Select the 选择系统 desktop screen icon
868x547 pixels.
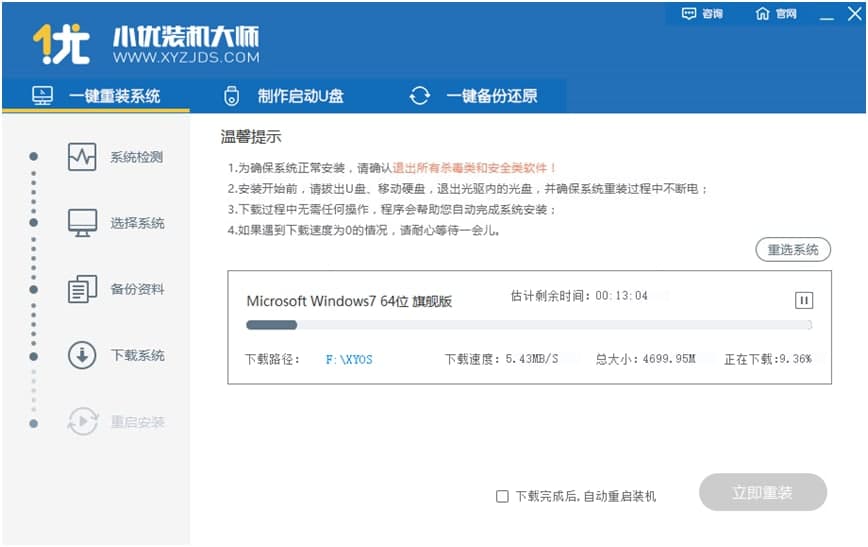coord(82,223)
